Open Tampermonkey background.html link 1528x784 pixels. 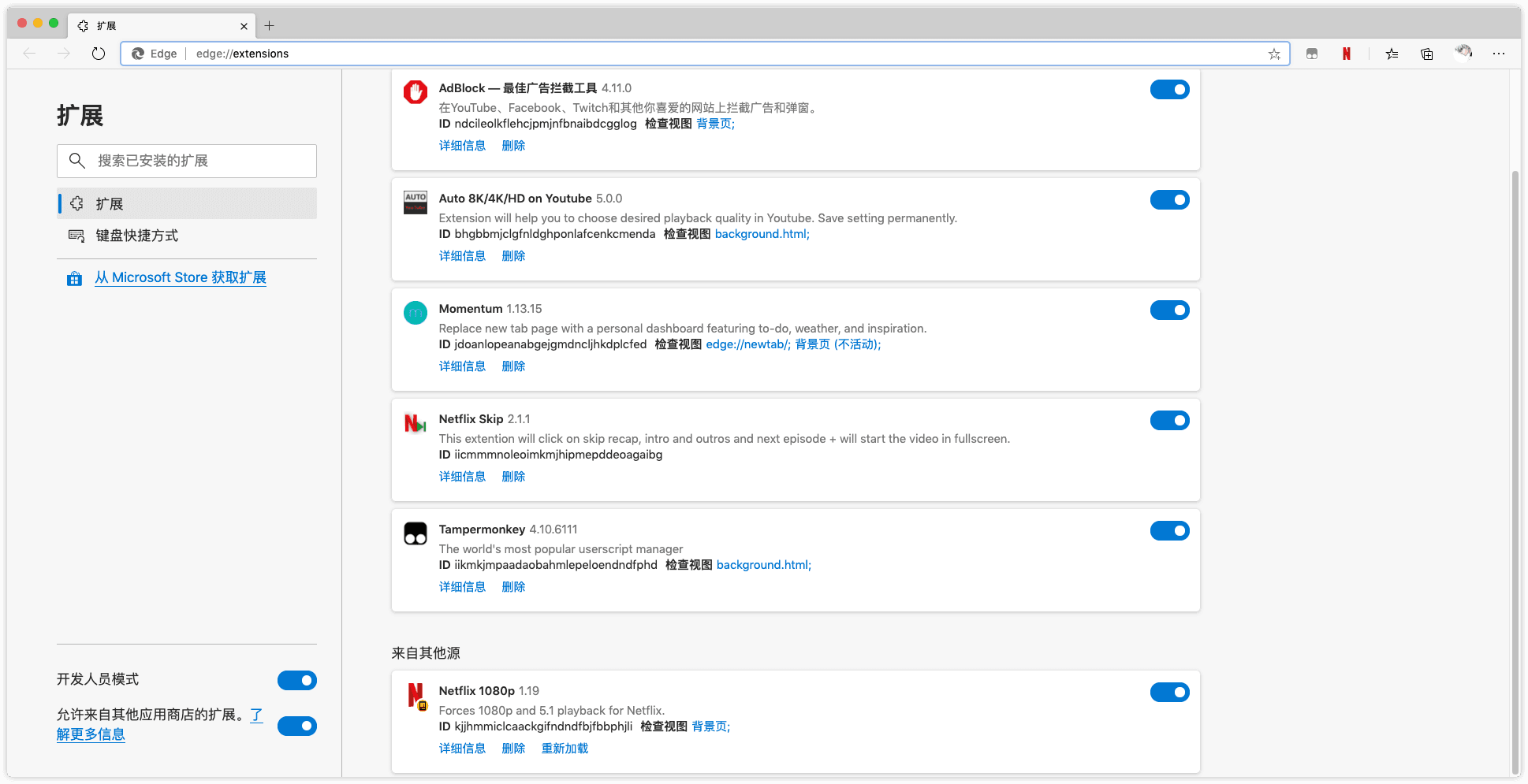(x=763, y=565)
